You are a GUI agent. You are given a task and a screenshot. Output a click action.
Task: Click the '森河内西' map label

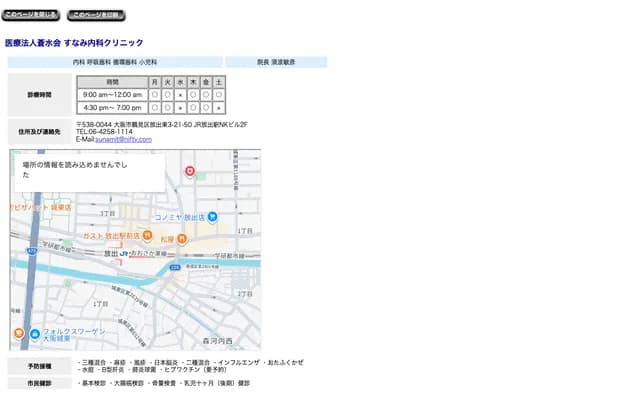[218, 340]
